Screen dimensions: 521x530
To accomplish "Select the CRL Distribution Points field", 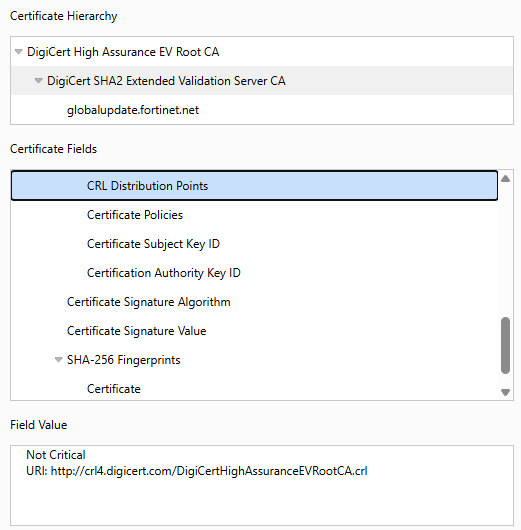I will click(254, 186).
